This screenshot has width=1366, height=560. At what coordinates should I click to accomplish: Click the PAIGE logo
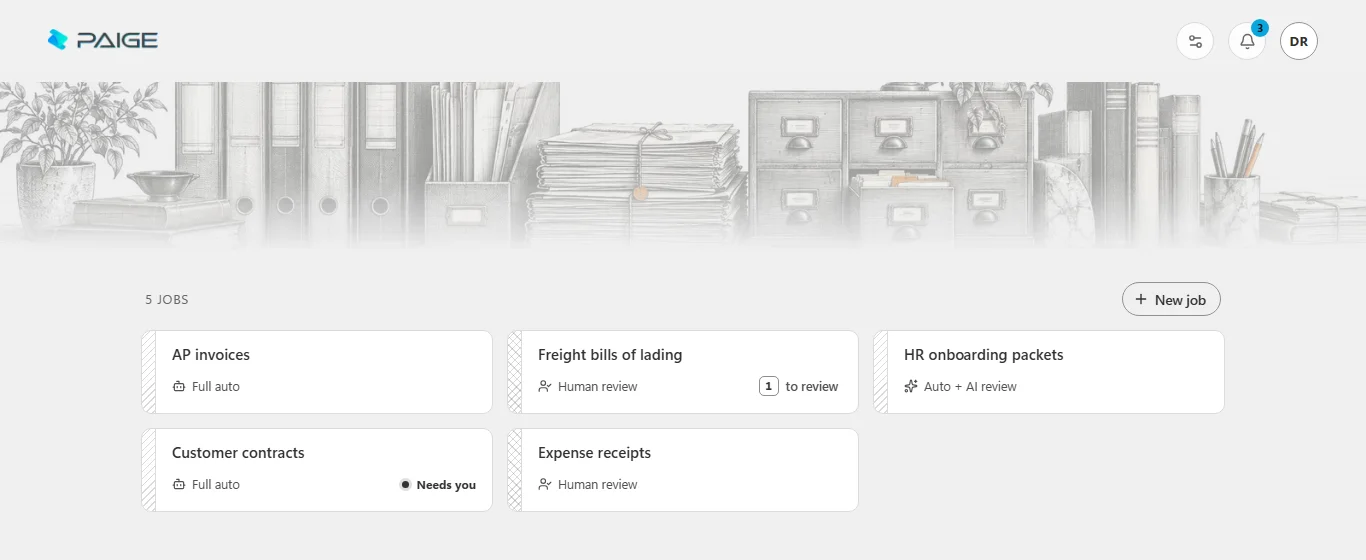coord(103,40)
